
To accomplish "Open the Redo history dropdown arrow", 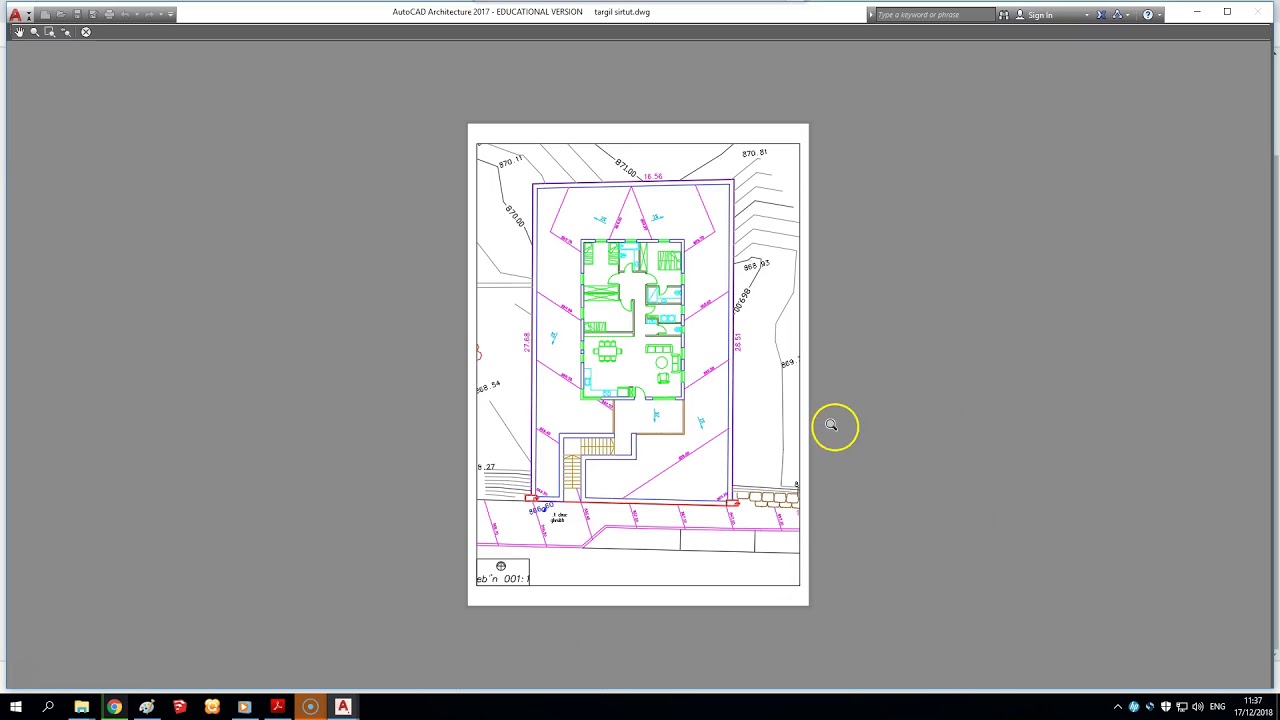I will [x=161, y=15].
